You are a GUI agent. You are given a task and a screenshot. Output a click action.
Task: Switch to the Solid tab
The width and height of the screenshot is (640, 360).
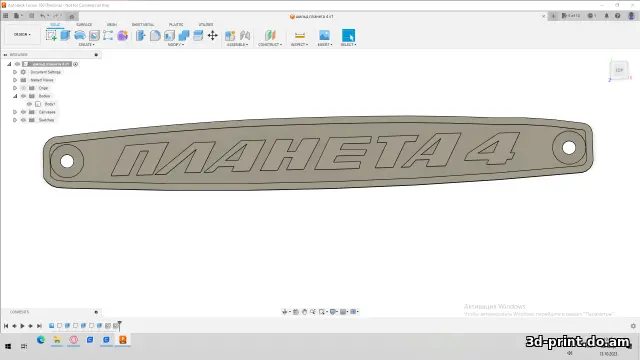click(x=55, y=24)
